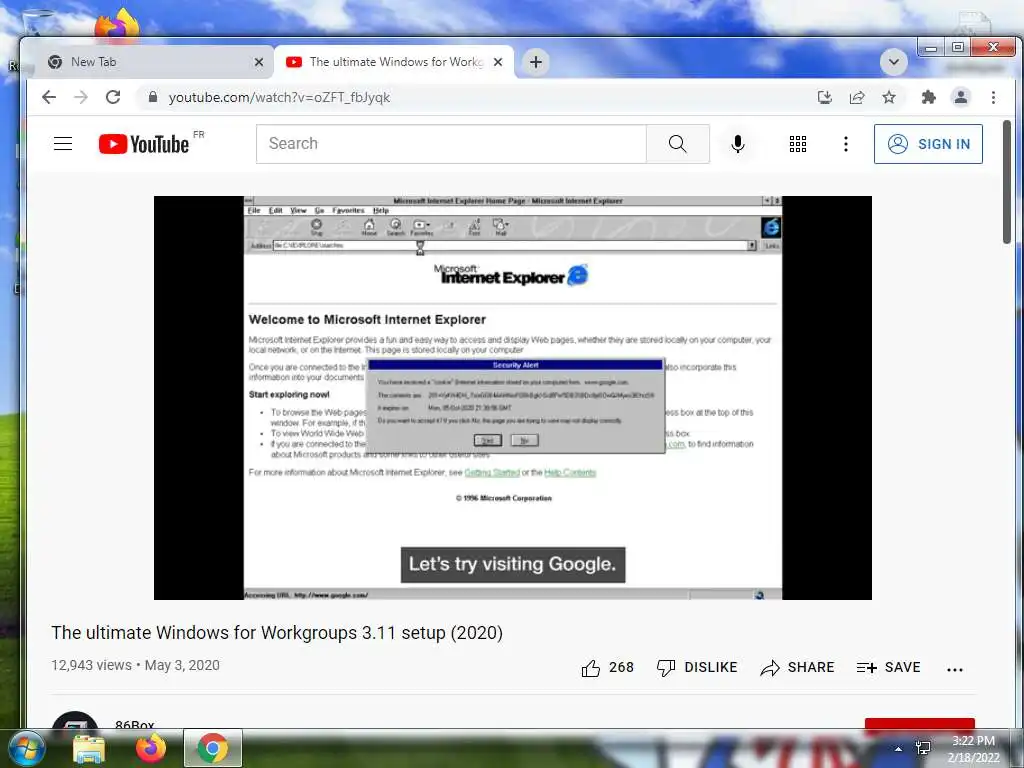Open YouTube settings three-dot menu

(x=846, y=144)
